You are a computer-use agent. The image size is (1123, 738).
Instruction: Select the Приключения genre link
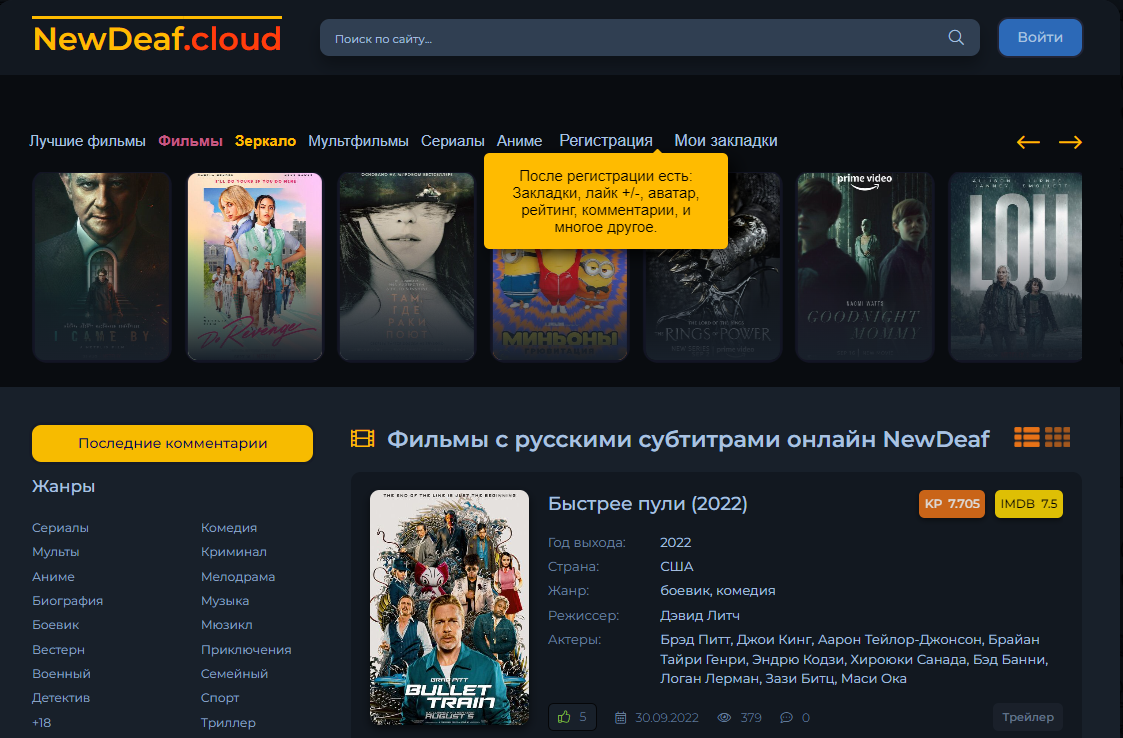pos(246,649)
